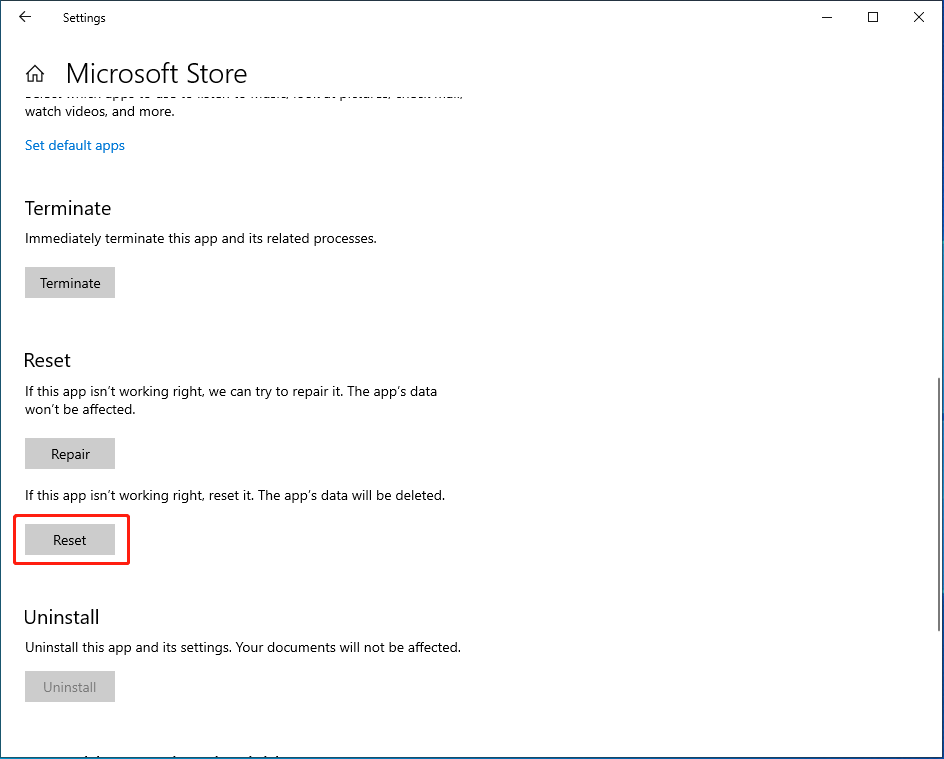Close the Settings window
Image resolution: width=944 pixels, height=759 pixels.
919,17
